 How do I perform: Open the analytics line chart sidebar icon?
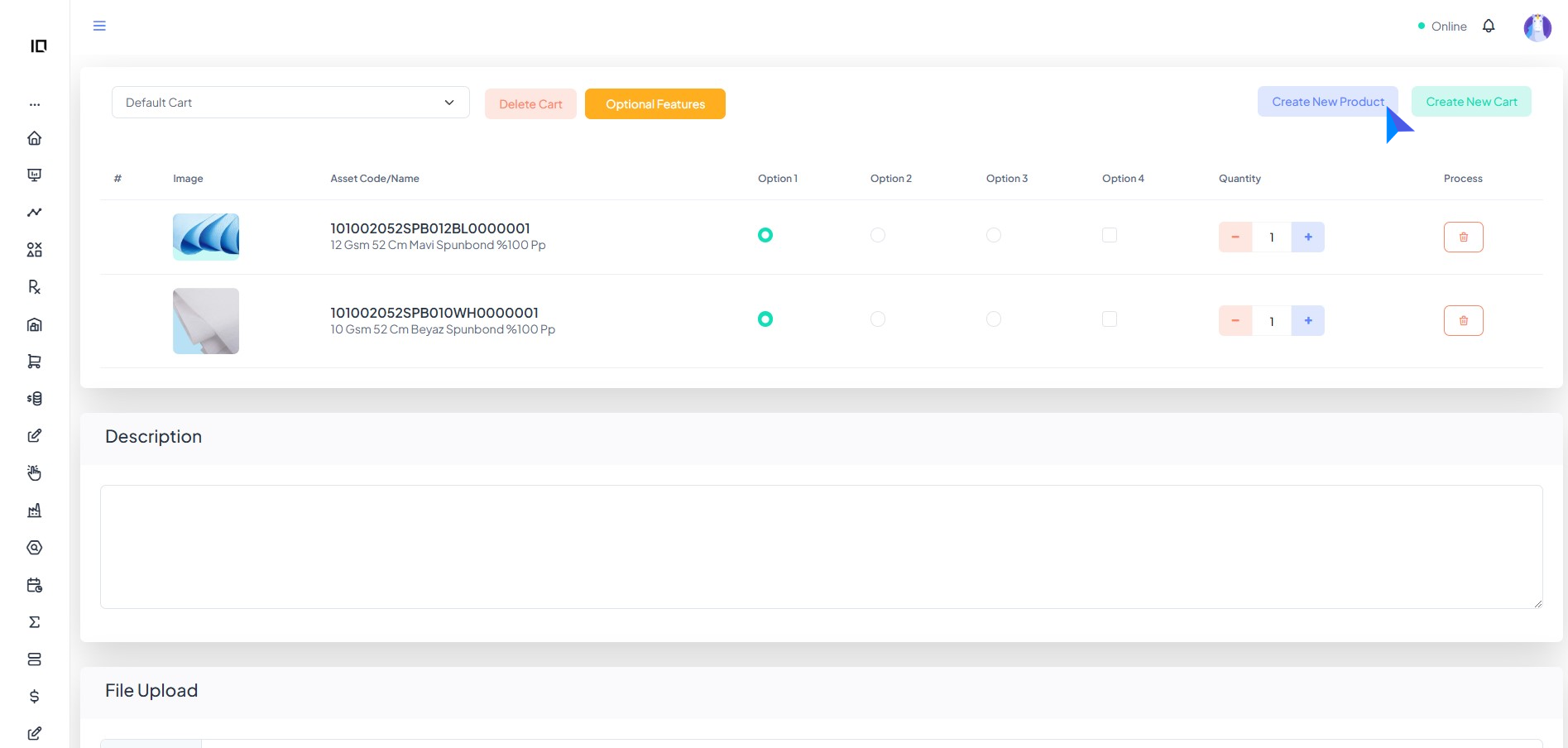34,213
